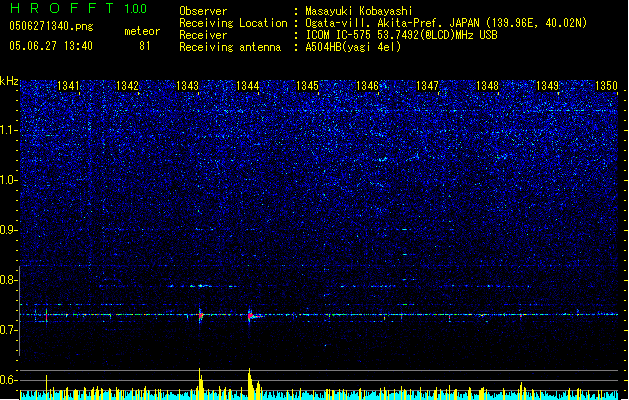Image resolution: width=629 pixels, height=400 pixels.
Task: Select the ICOM IC-575 receiver frequency text
Action: (401, 35)
